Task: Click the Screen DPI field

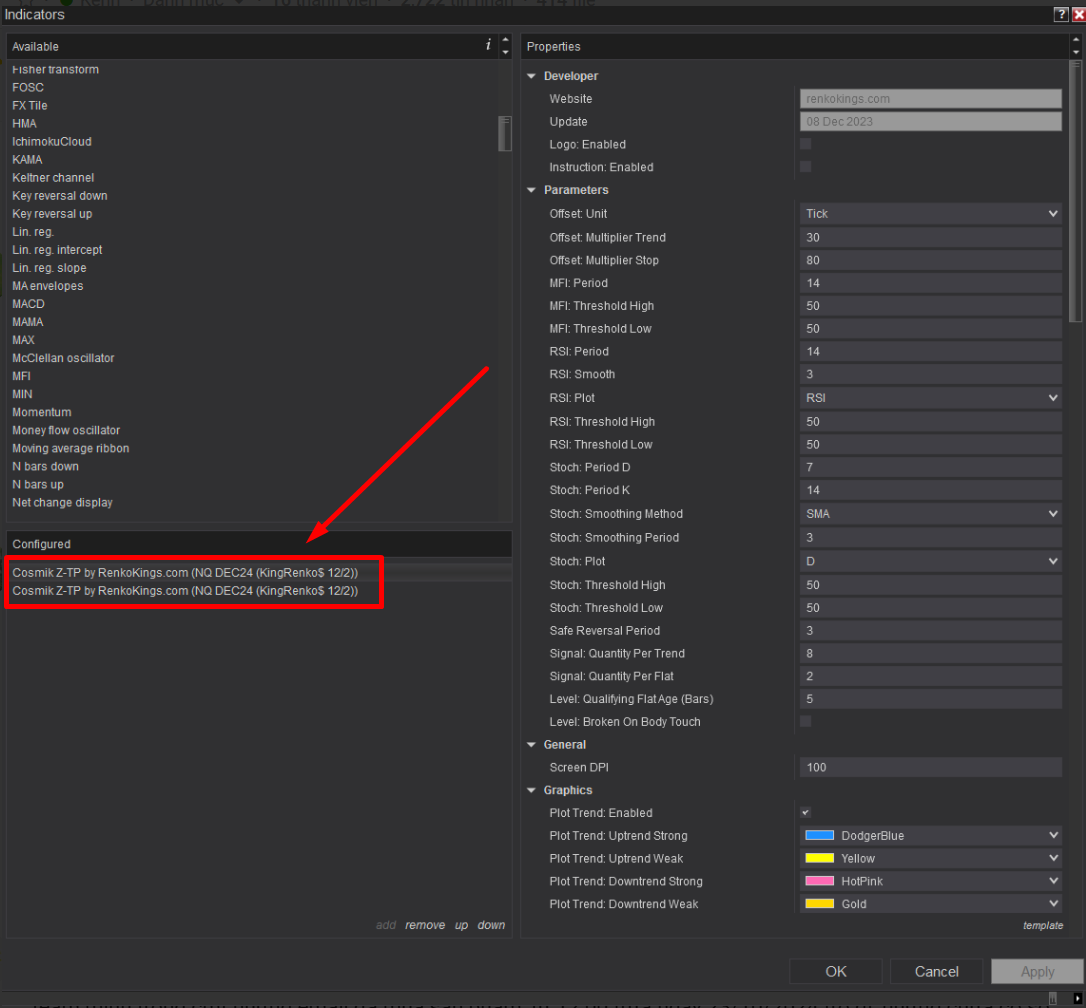Action: point(930,768)
